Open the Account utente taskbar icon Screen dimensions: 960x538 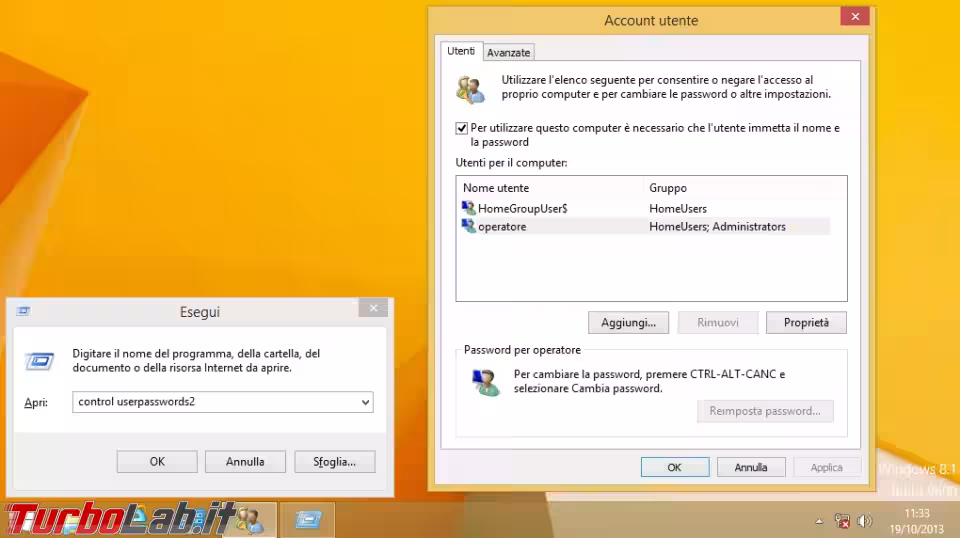tap(250, 520)
